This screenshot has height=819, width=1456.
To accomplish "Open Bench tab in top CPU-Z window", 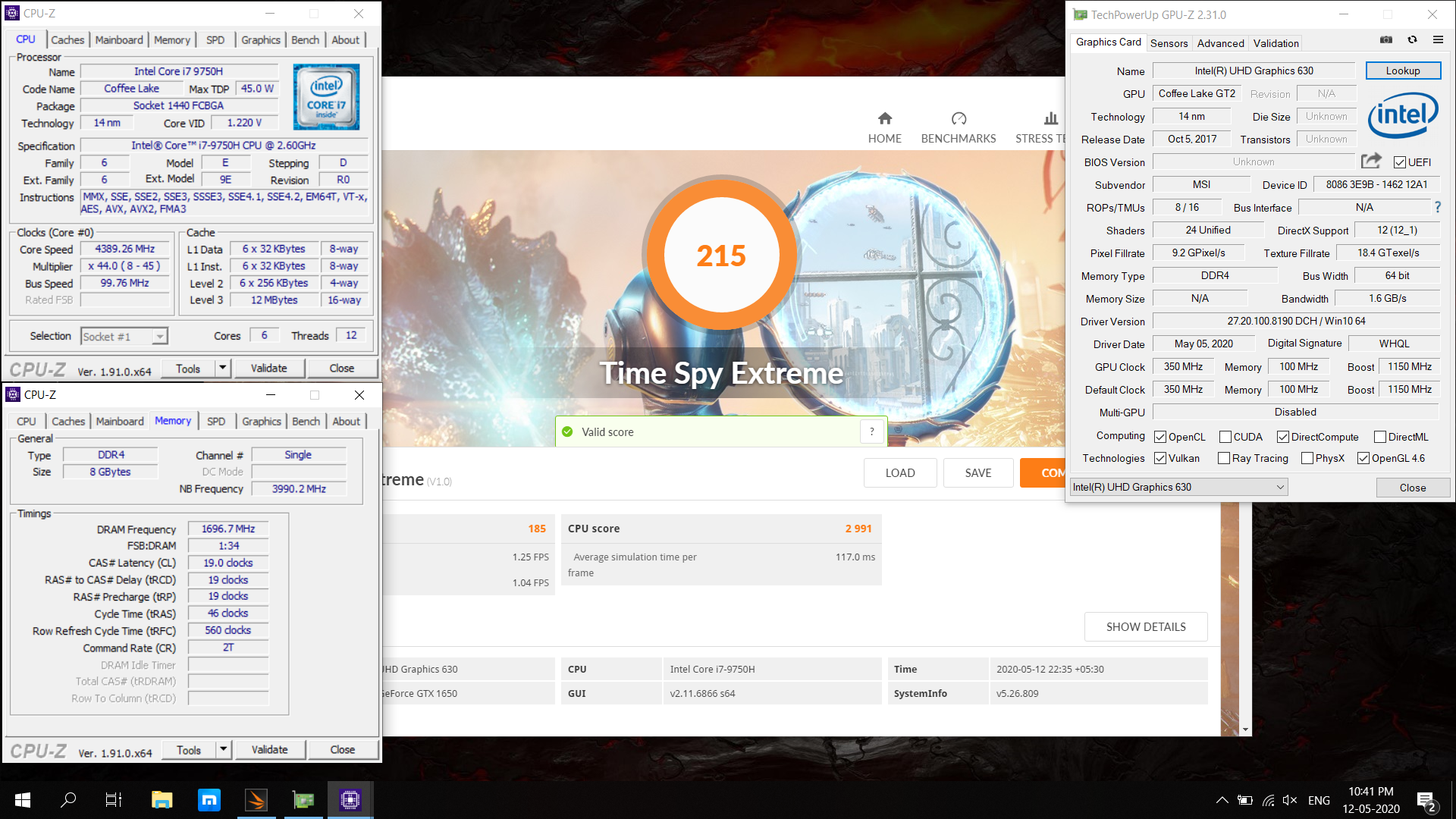I will (305, 39).
